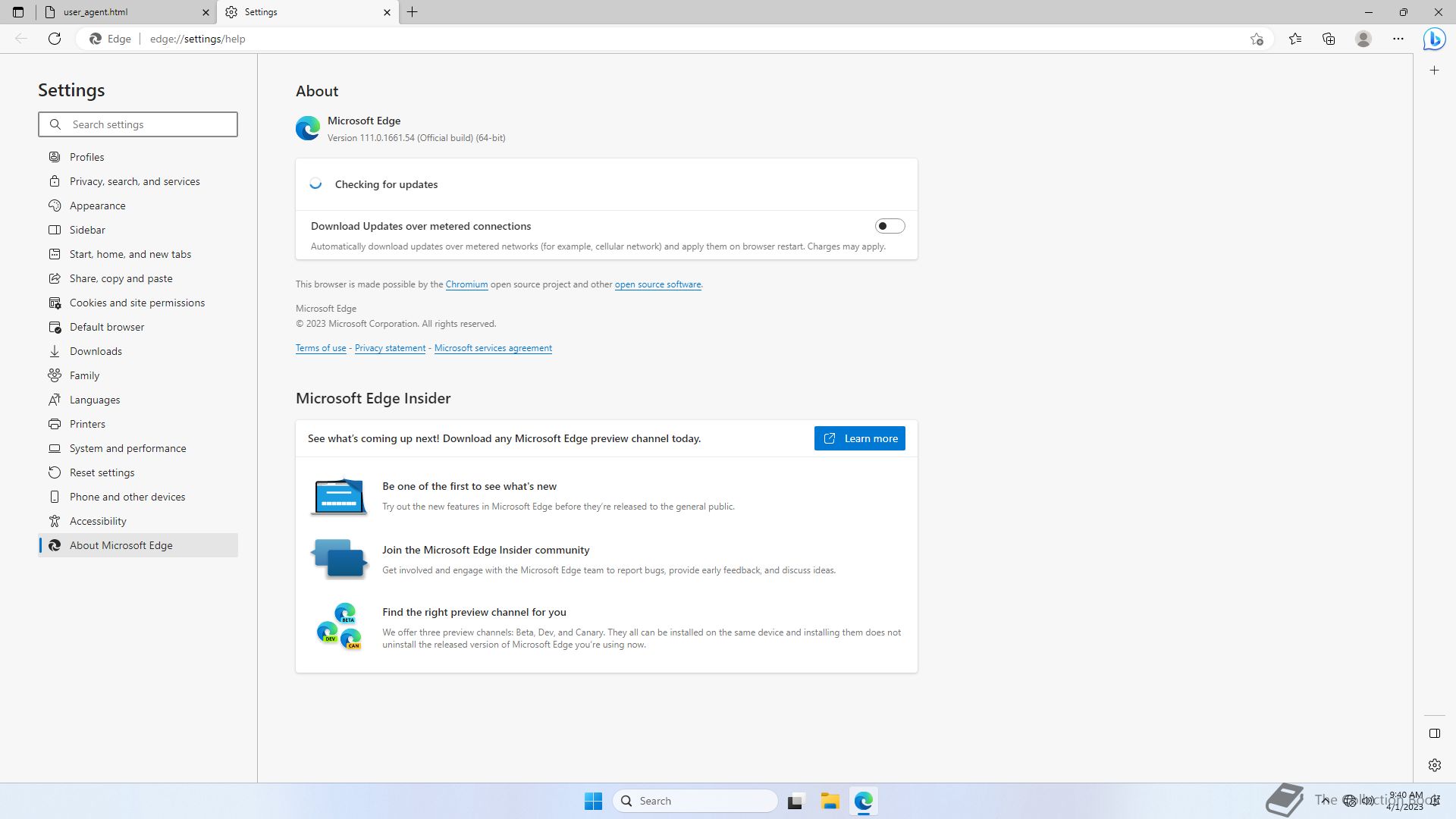Open Share, copy and paste settings

(x=138, y=278)
